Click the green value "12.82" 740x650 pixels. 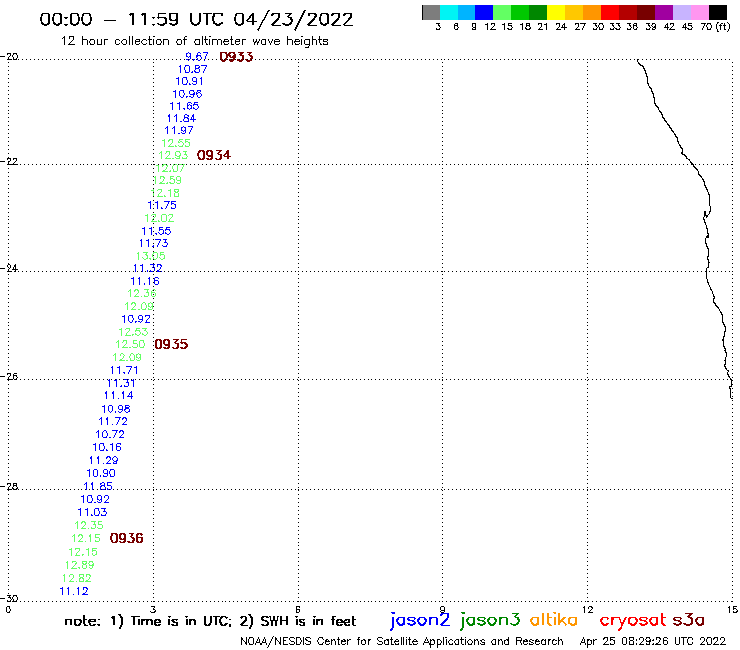pos(76,578)
